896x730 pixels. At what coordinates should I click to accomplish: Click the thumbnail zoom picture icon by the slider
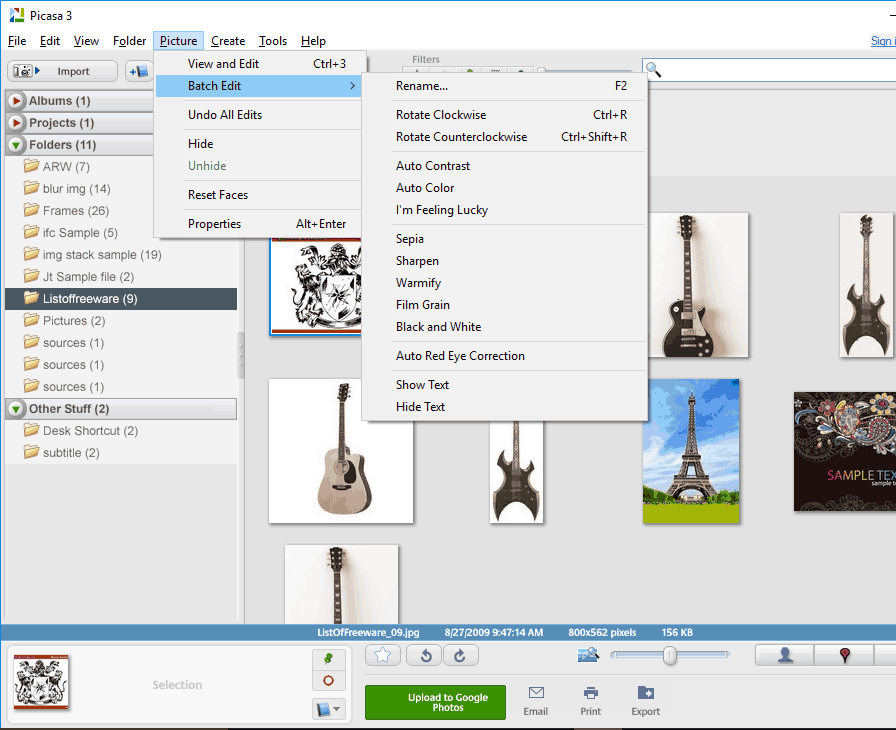(x=587, y=655)
